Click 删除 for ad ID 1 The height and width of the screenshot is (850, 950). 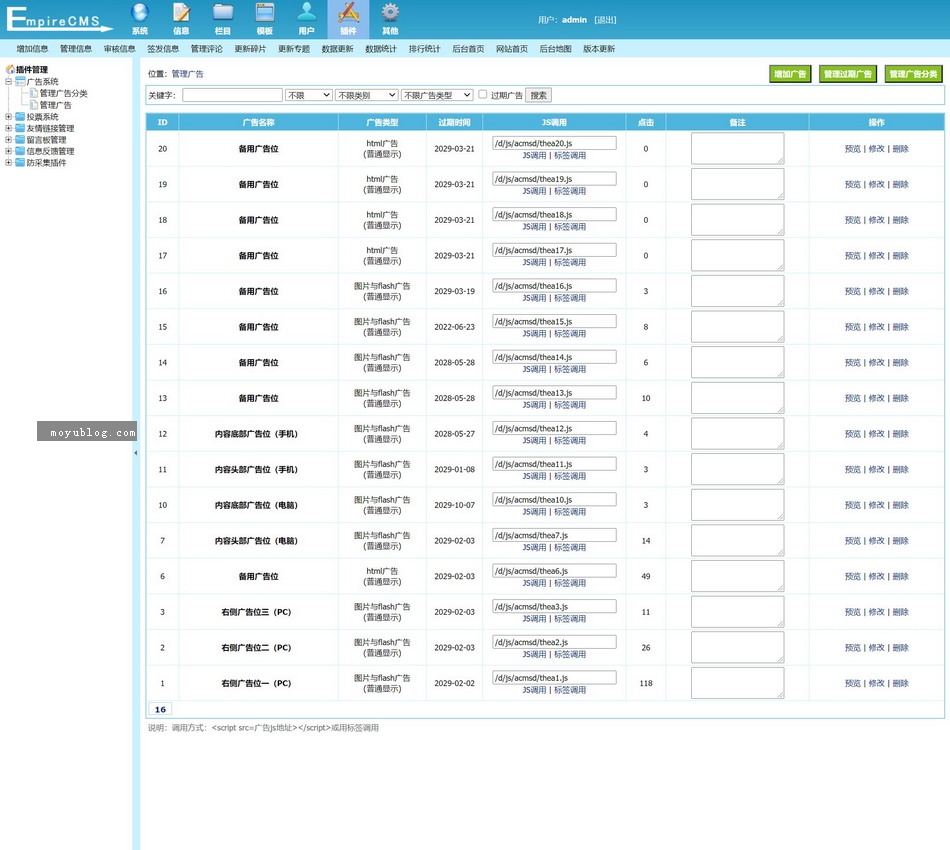coord(900,683)
